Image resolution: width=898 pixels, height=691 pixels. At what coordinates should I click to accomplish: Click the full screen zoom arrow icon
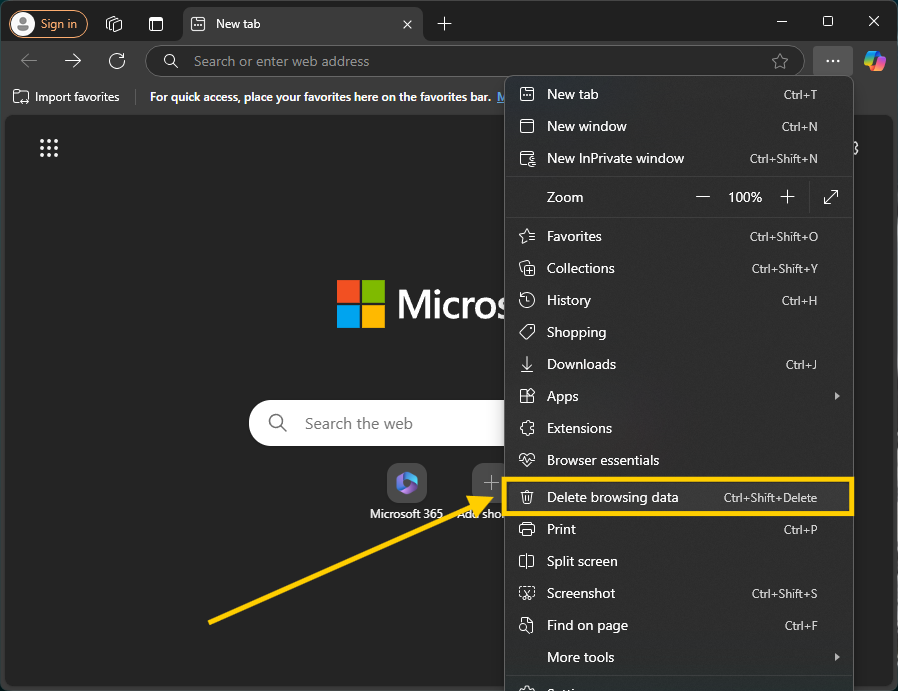coord(830,197)
